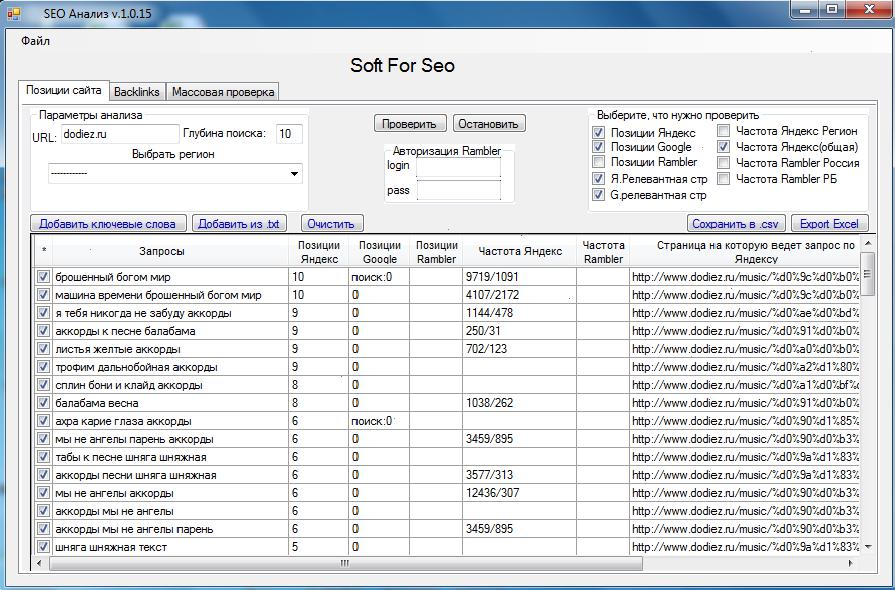Click the Частота Яндекс column header

click(x=519, y=251)
